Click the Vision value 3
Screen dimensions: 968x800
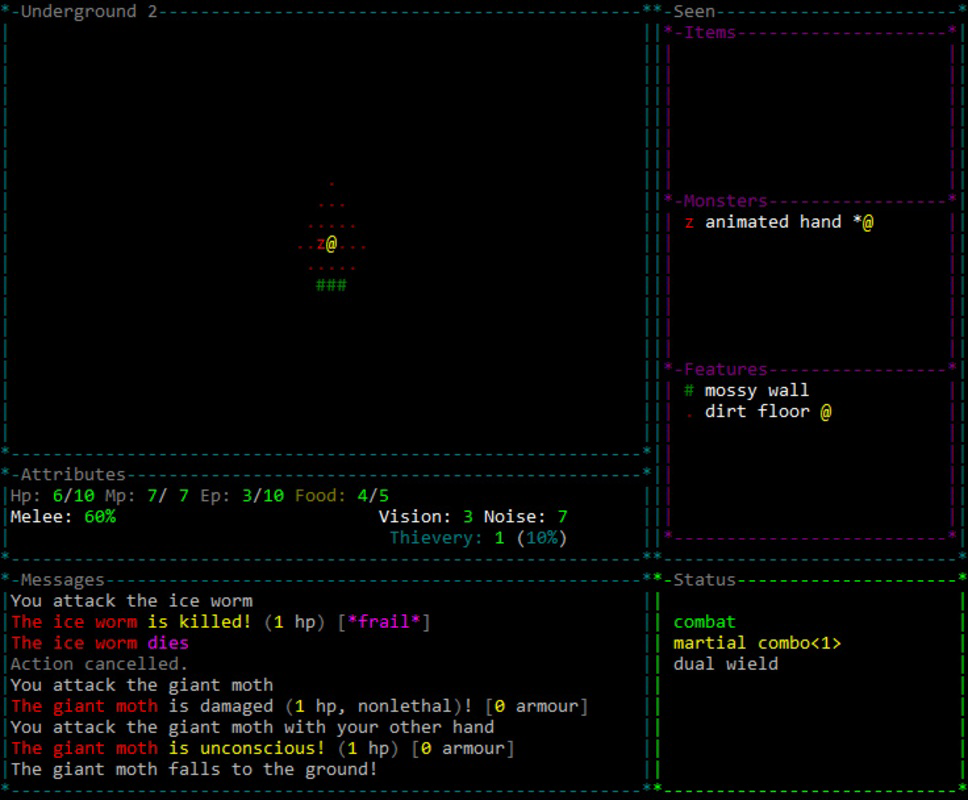tap(468, 517)
